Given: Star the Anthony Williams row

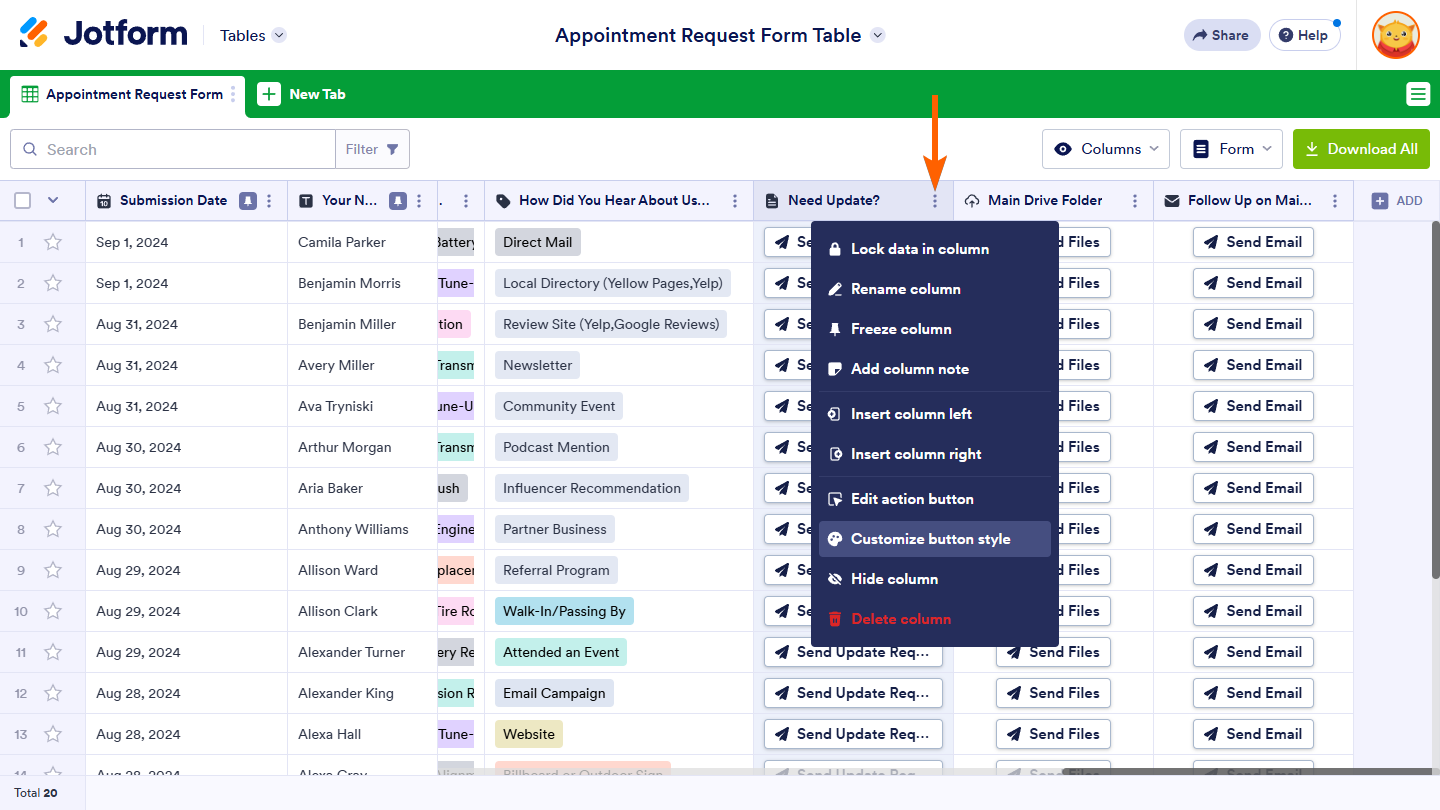Looking at the screenshot, I should point(53,529).
